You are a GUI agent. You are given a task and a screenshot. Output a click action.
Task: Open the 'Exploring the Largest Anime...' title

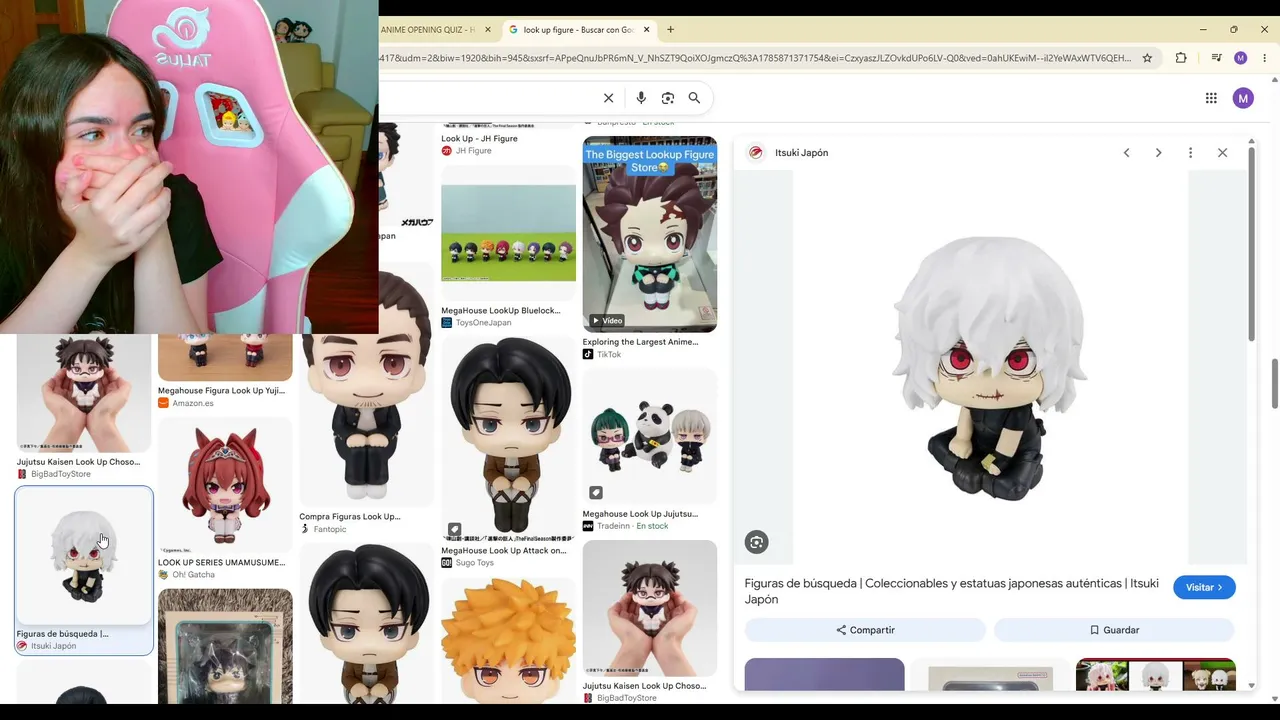(x=641, y=342)
